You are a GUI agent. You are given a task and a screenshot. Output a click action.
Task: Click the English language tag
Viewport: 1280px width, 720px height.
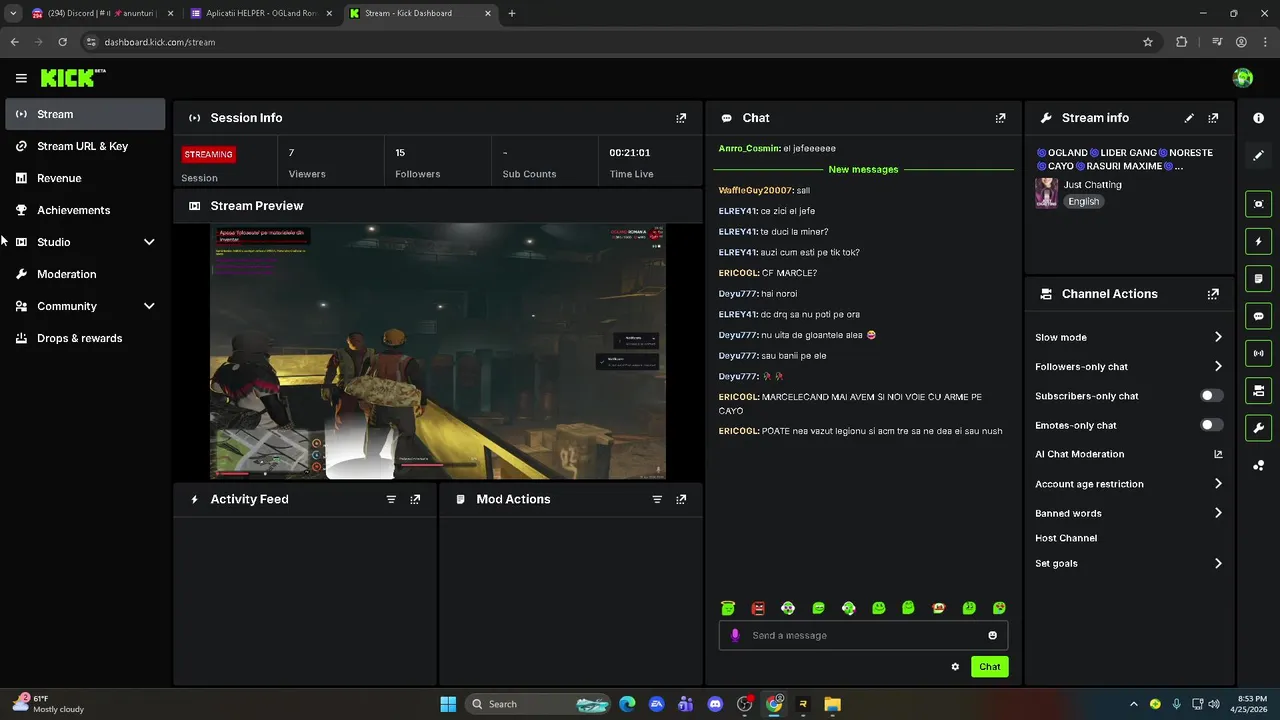coord(1083,201)
